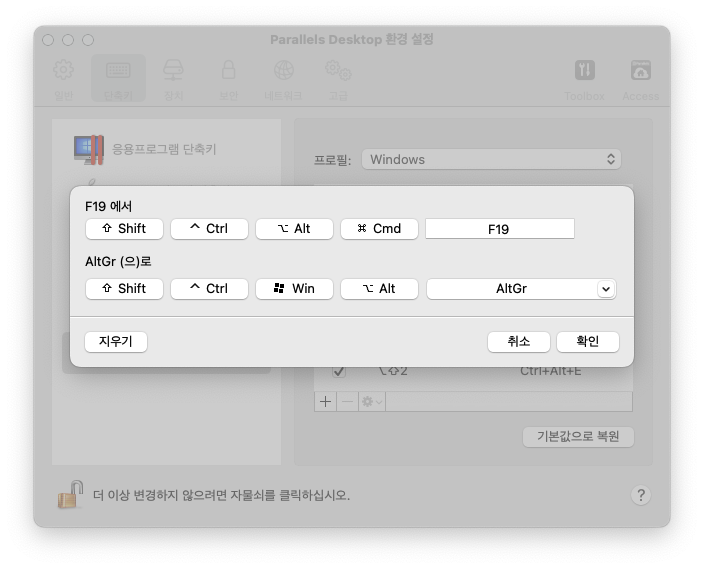This screenshot has width=704, height=569.
Task: Open the 프로필 Windows profile dropdown
Action: pos(491,159)
